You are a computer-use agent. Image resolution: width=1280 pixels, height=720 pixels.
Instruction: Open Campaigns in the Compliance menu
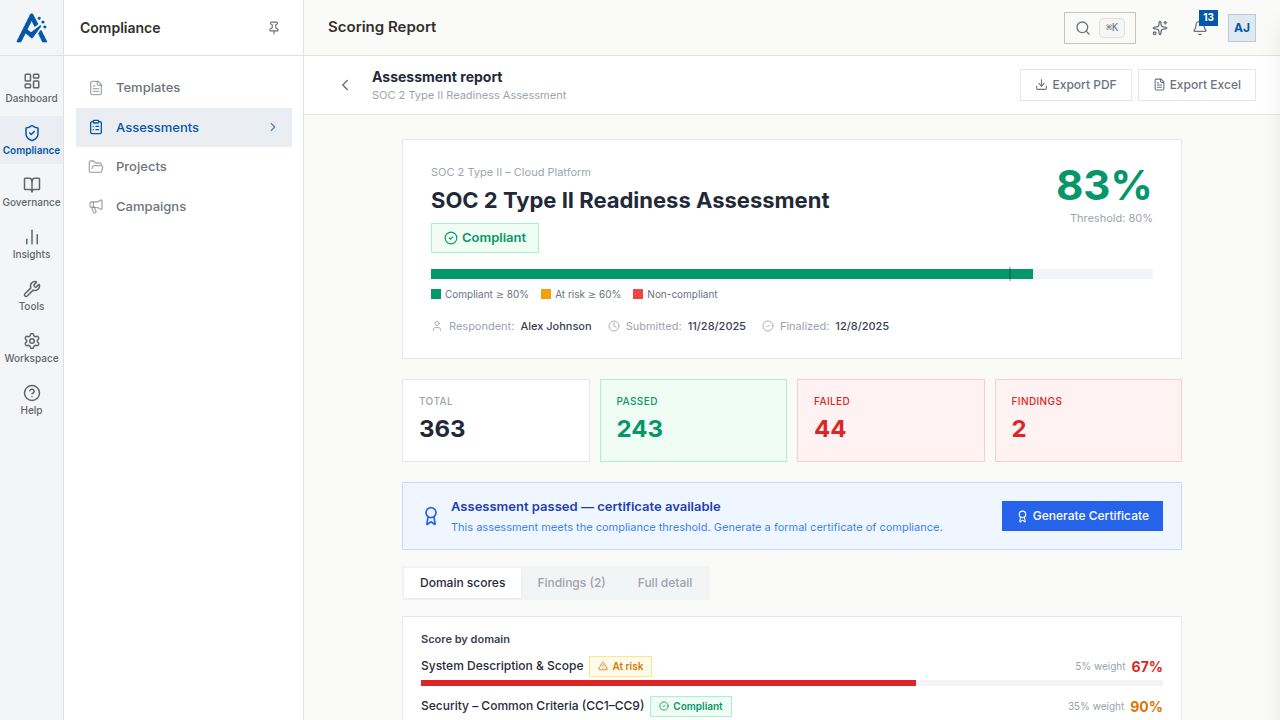(x=184, y=206)
